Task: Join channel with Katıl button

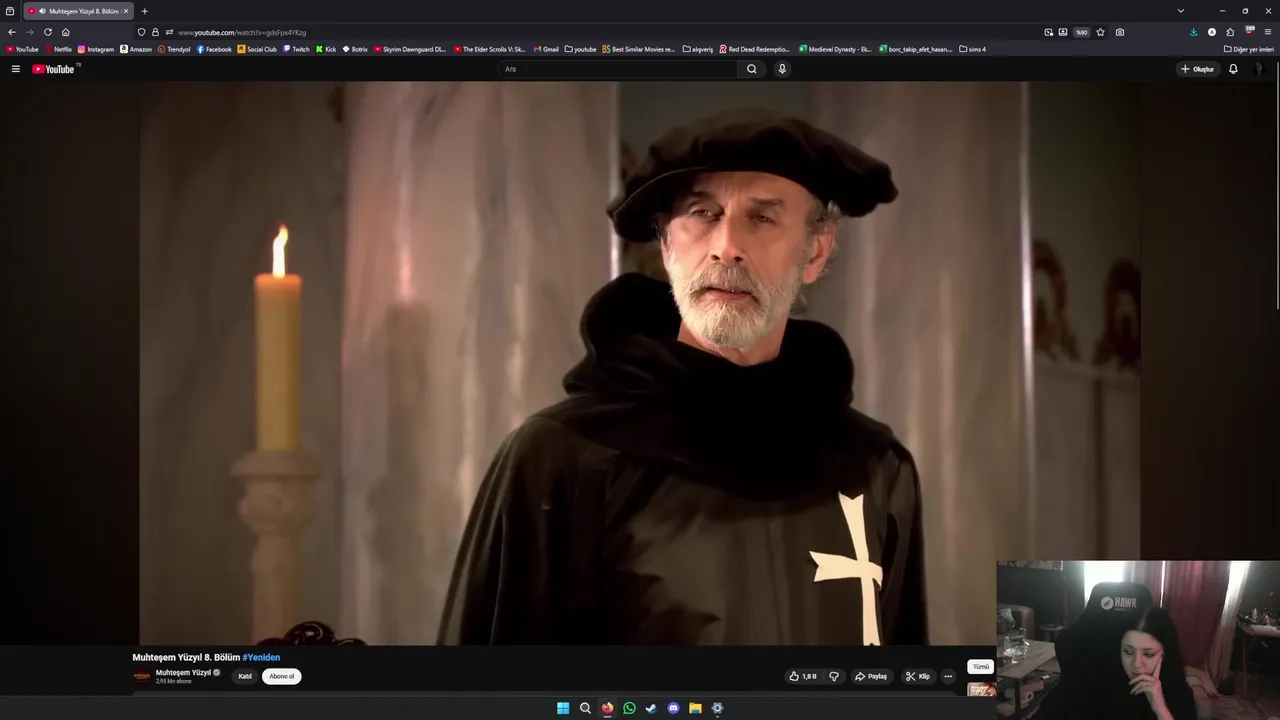Action: (x=245, y=676)
